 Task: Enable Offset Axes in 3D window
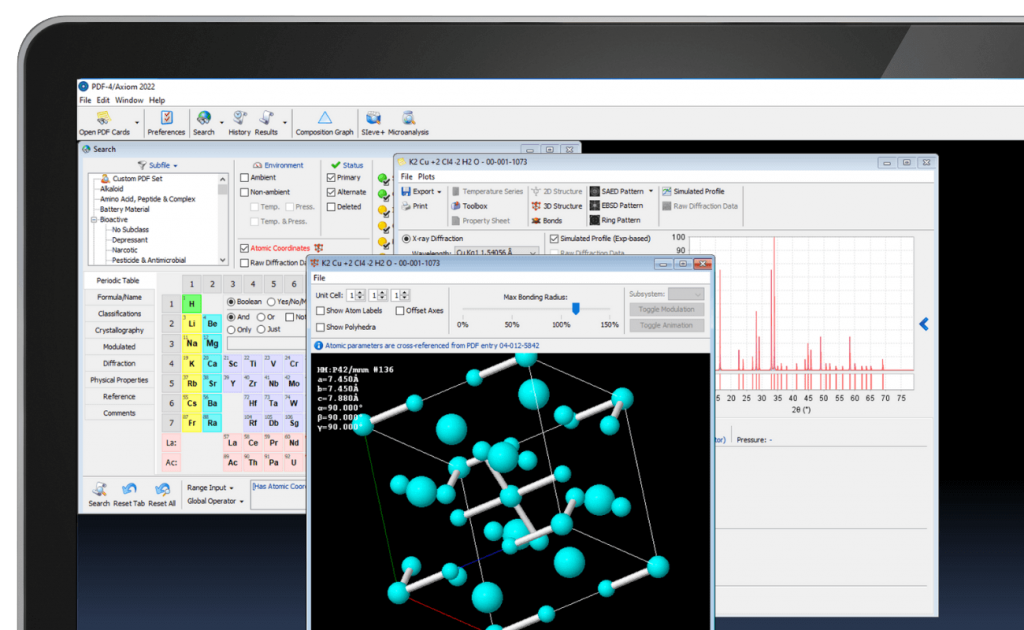pyautogui.click(x=400, y=311)
